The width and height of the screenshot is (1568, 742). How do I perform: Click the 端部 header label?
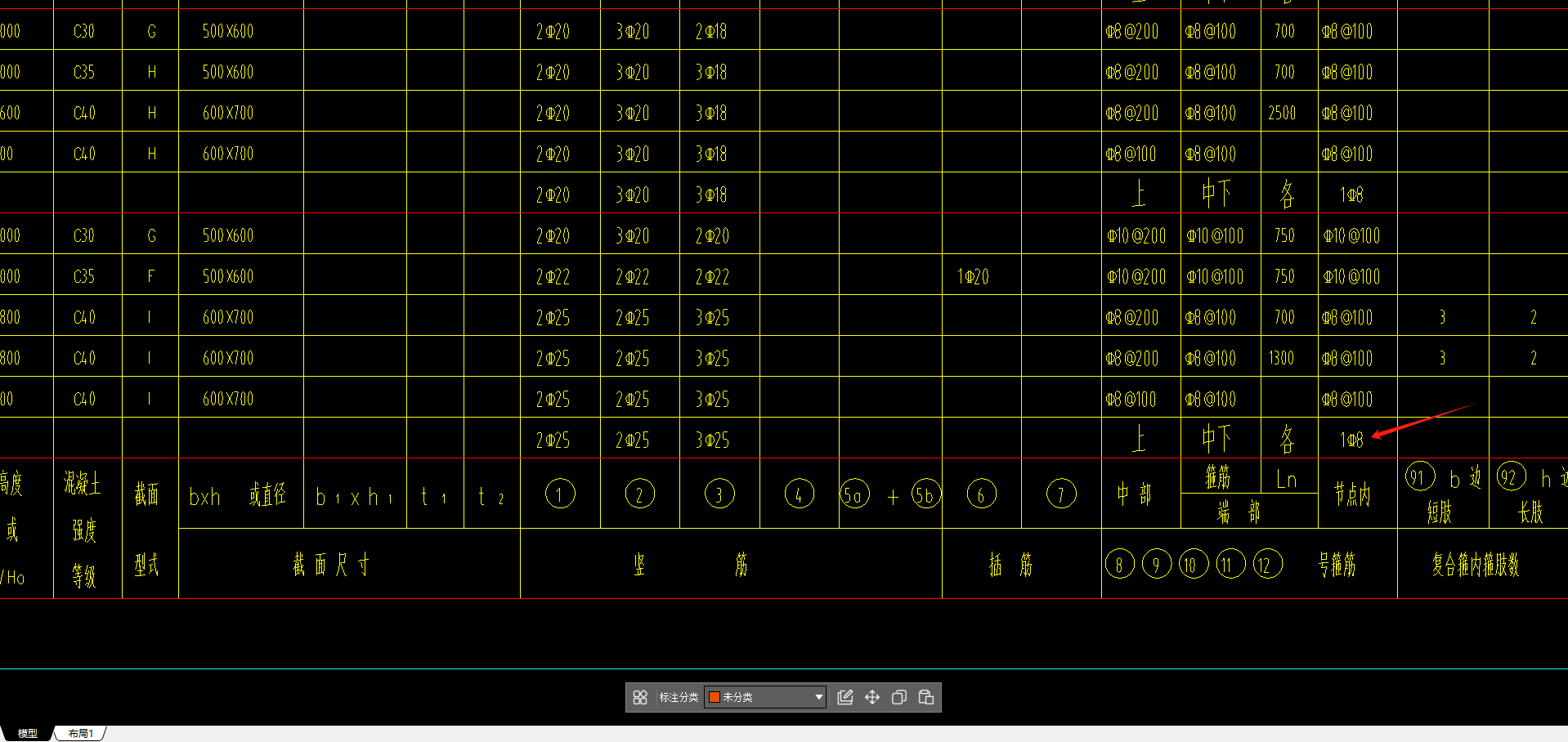1239,512
